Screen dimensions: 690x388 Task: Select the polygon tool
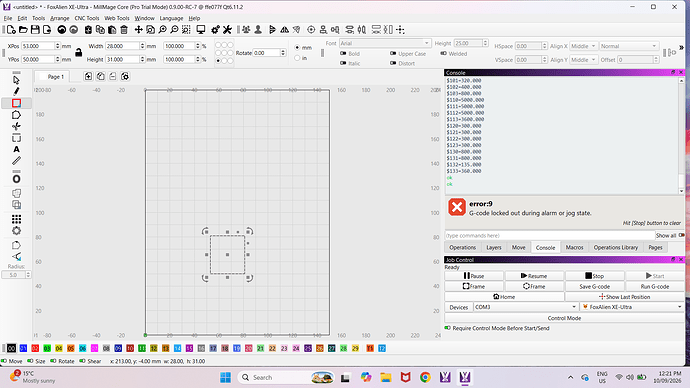(x=16, y=115)
